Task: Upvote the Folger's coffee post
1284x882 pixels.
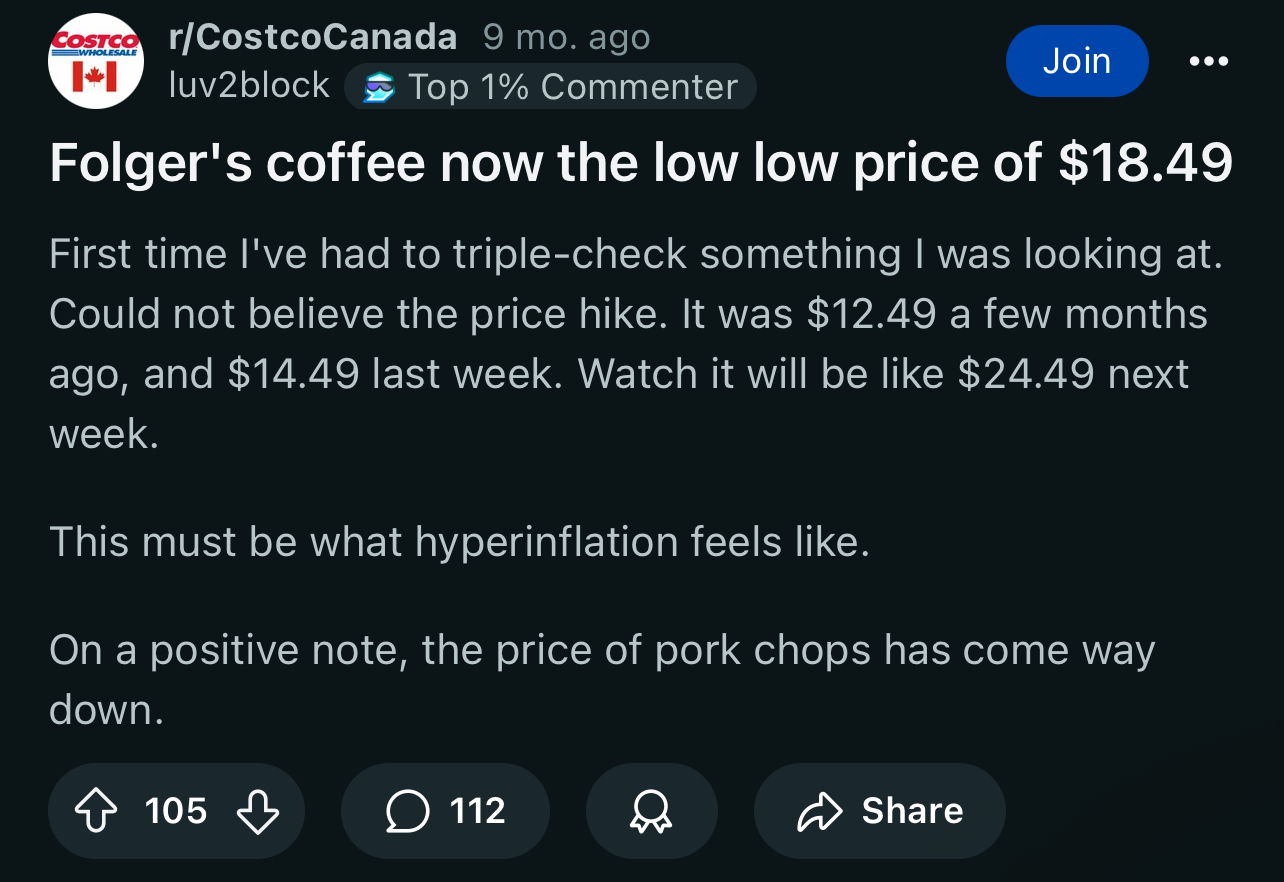Action: click(96, 811)
